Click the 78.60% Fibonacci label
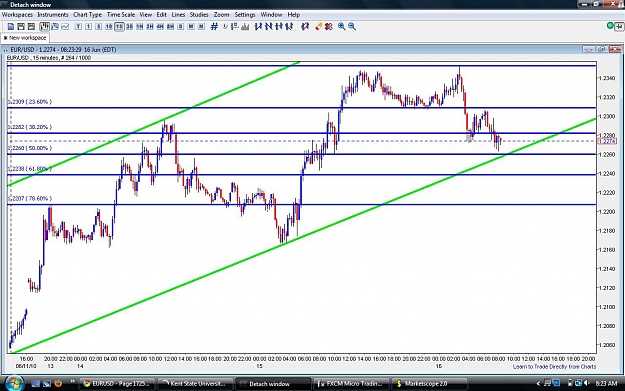The width and height of the screenshot is (625, 391). [30, 198]
